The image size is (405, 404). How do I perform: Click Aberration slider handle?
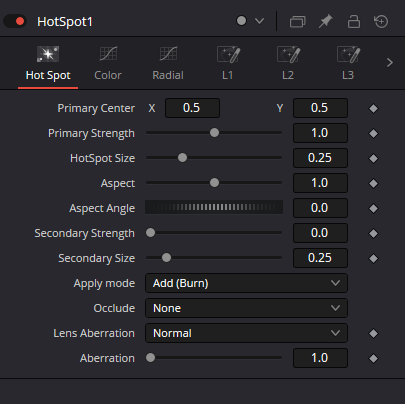coord(151,358)
